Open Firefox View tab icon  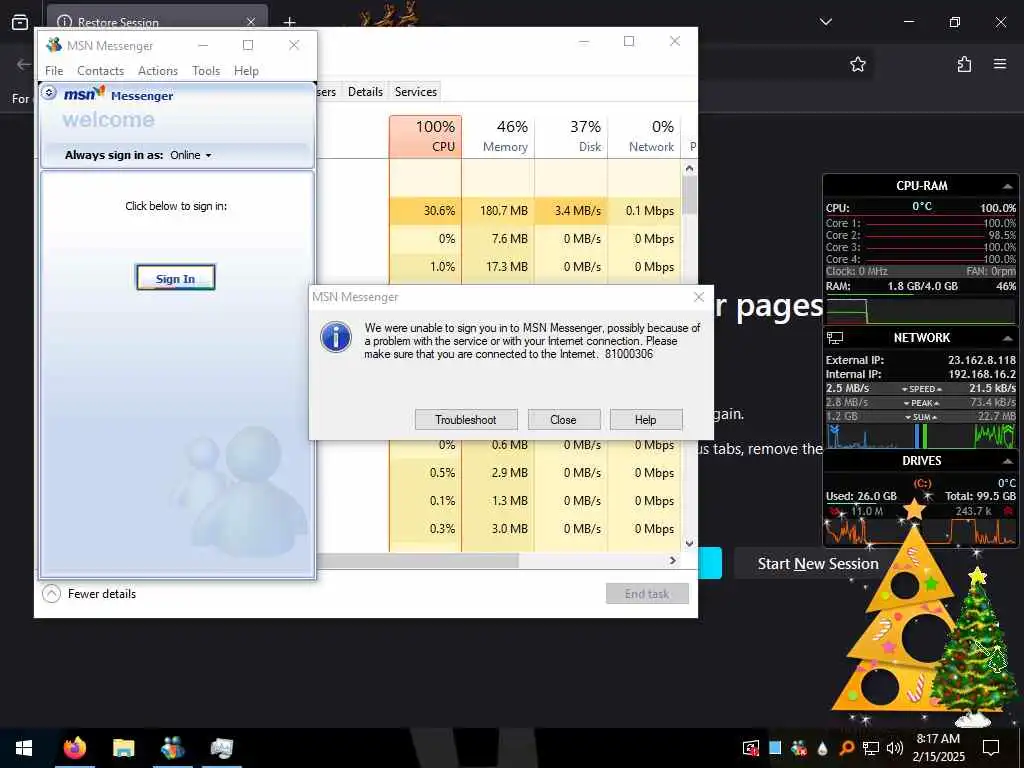[x=20, y=22]
